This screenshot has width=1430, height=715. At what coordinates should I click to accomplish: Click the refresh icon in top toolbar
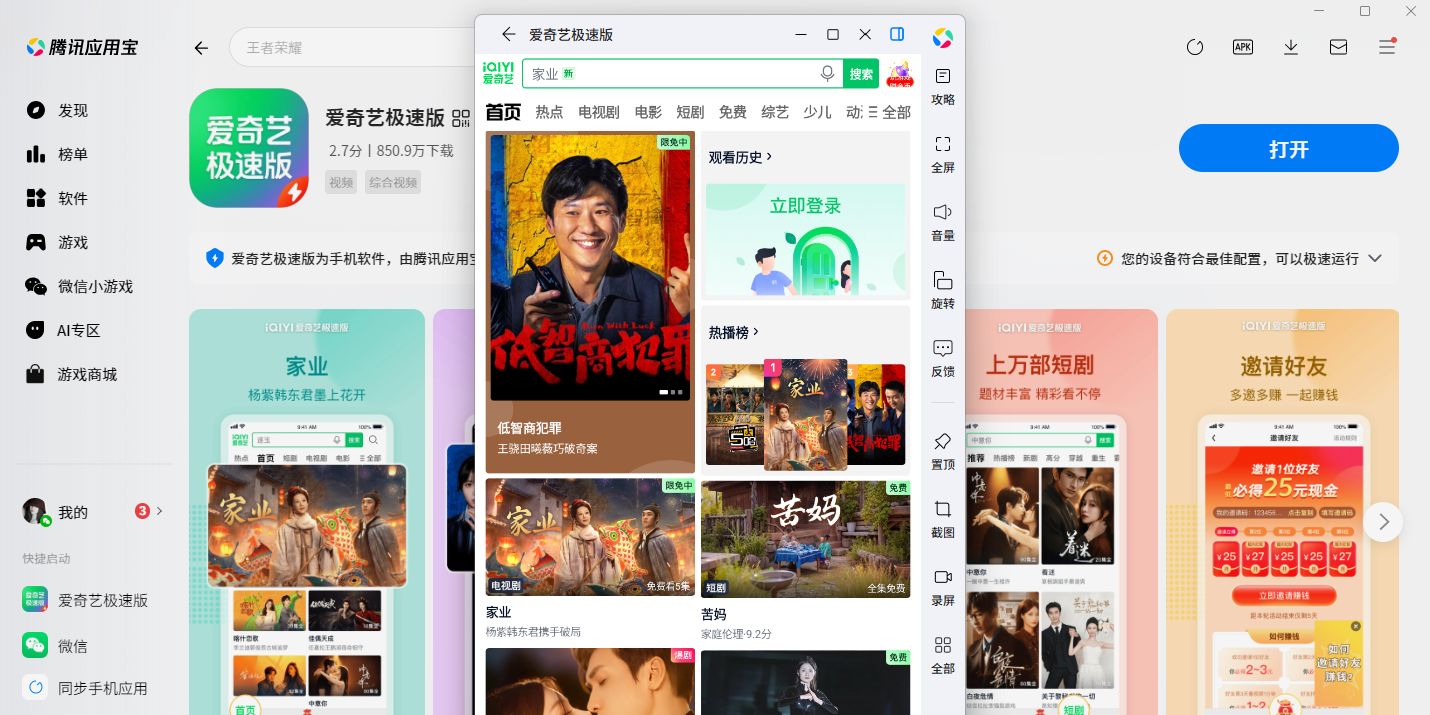(1195, 47)
